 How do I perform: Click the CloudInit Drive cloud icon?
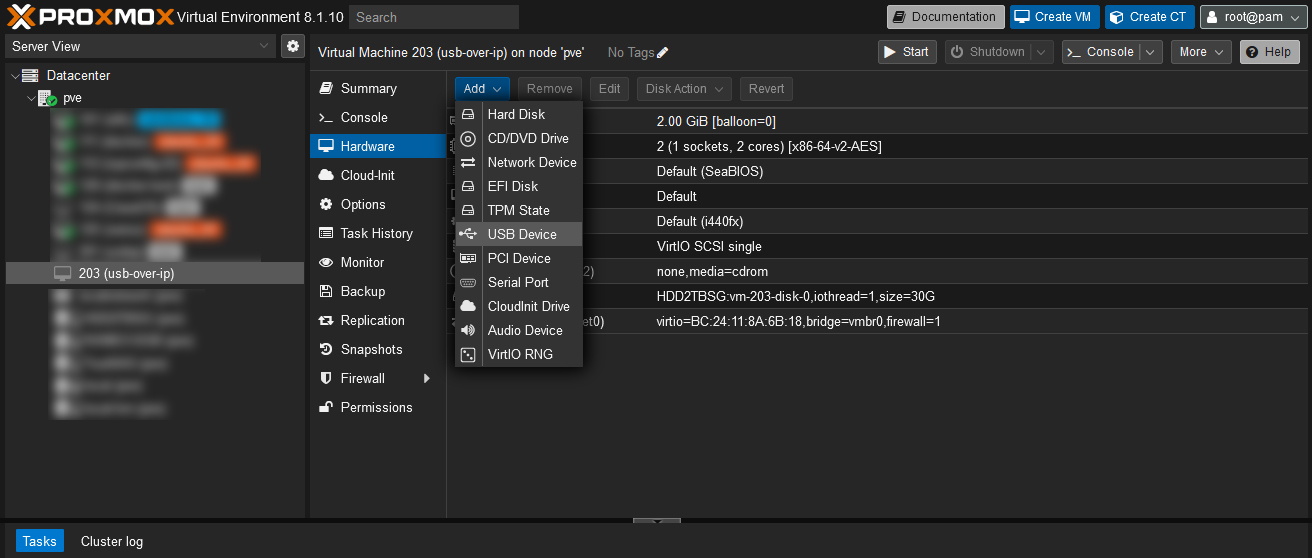(468, 306)
